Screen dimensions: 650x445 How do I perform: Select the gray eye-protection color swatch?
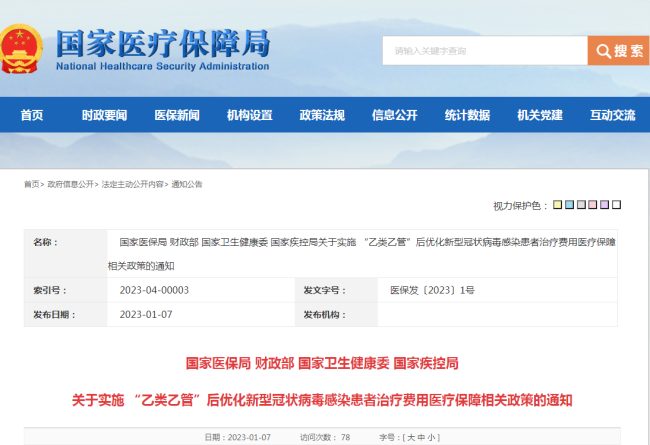point(581,204)
